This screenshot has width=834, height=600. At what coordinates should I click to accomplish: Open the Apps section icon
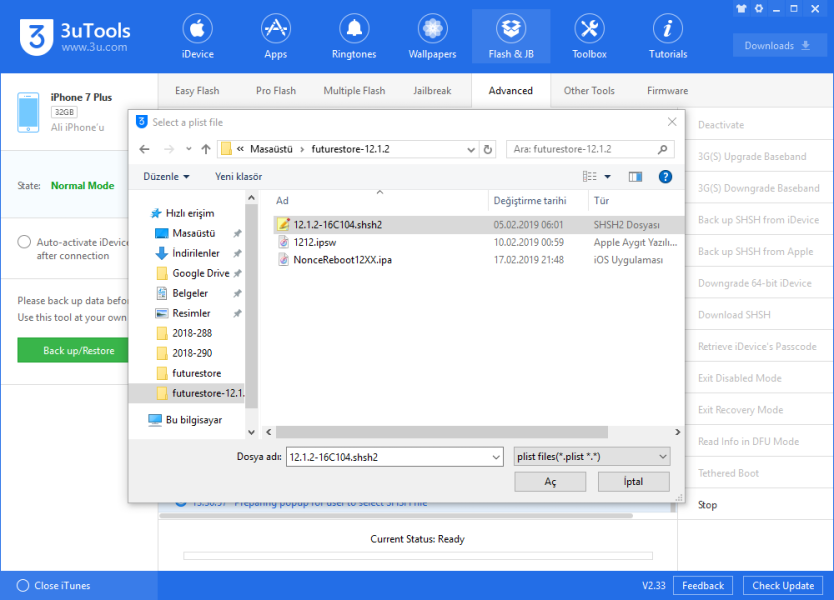click(275, 29)
